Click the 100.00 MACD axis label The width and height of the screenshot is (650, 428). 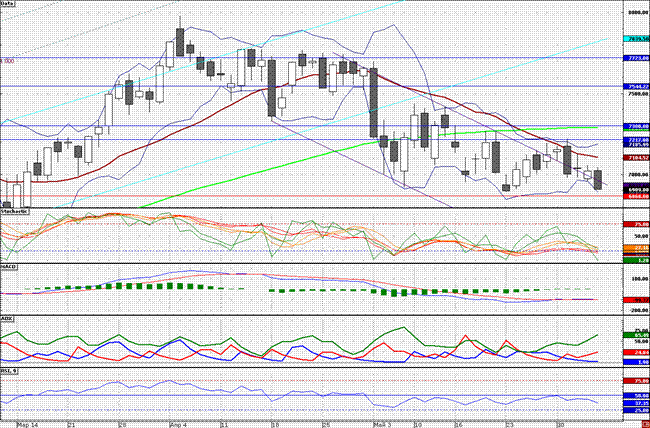640,279
